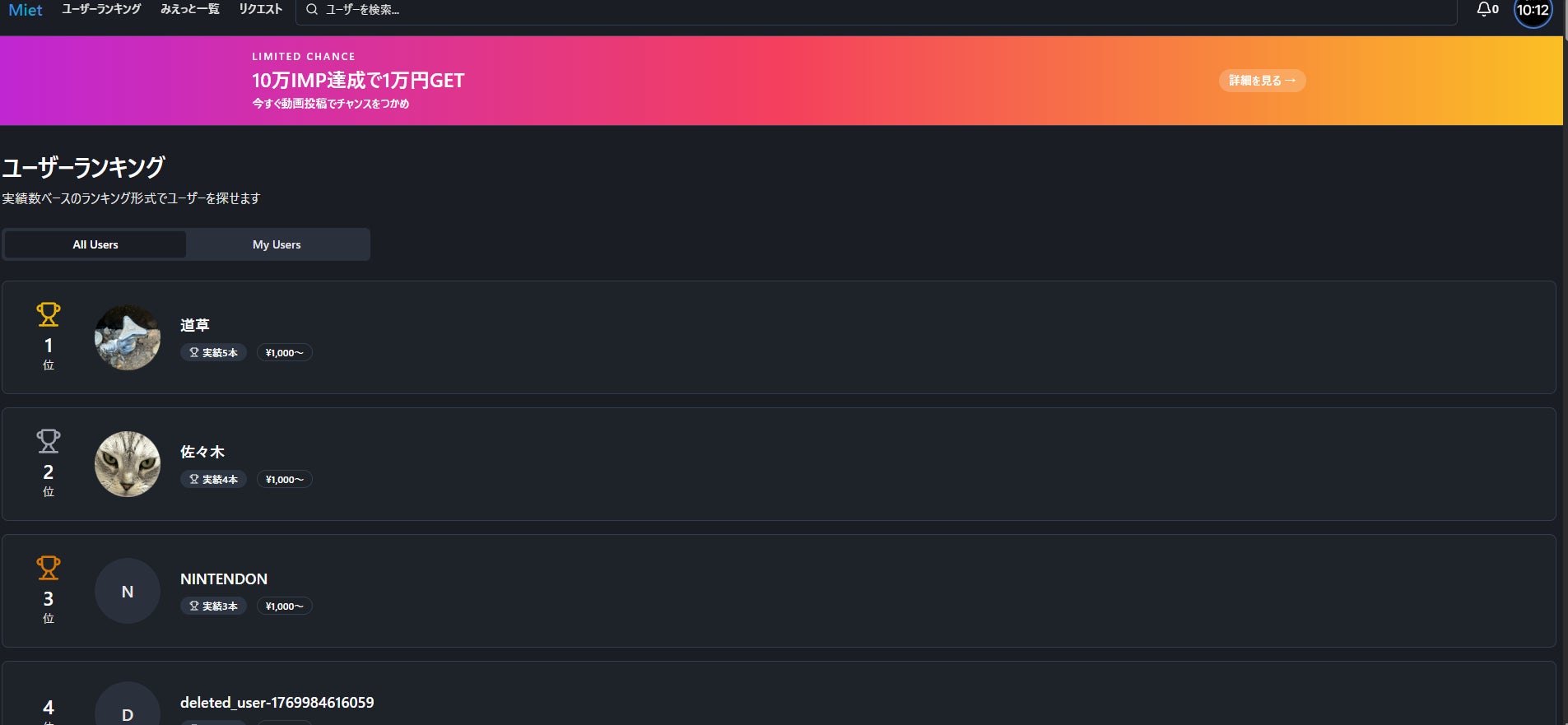Viewport: 1568px width, 725px height.
Task: Open the ユーザーランキング menu item
Action: click(x=101, y=10)
